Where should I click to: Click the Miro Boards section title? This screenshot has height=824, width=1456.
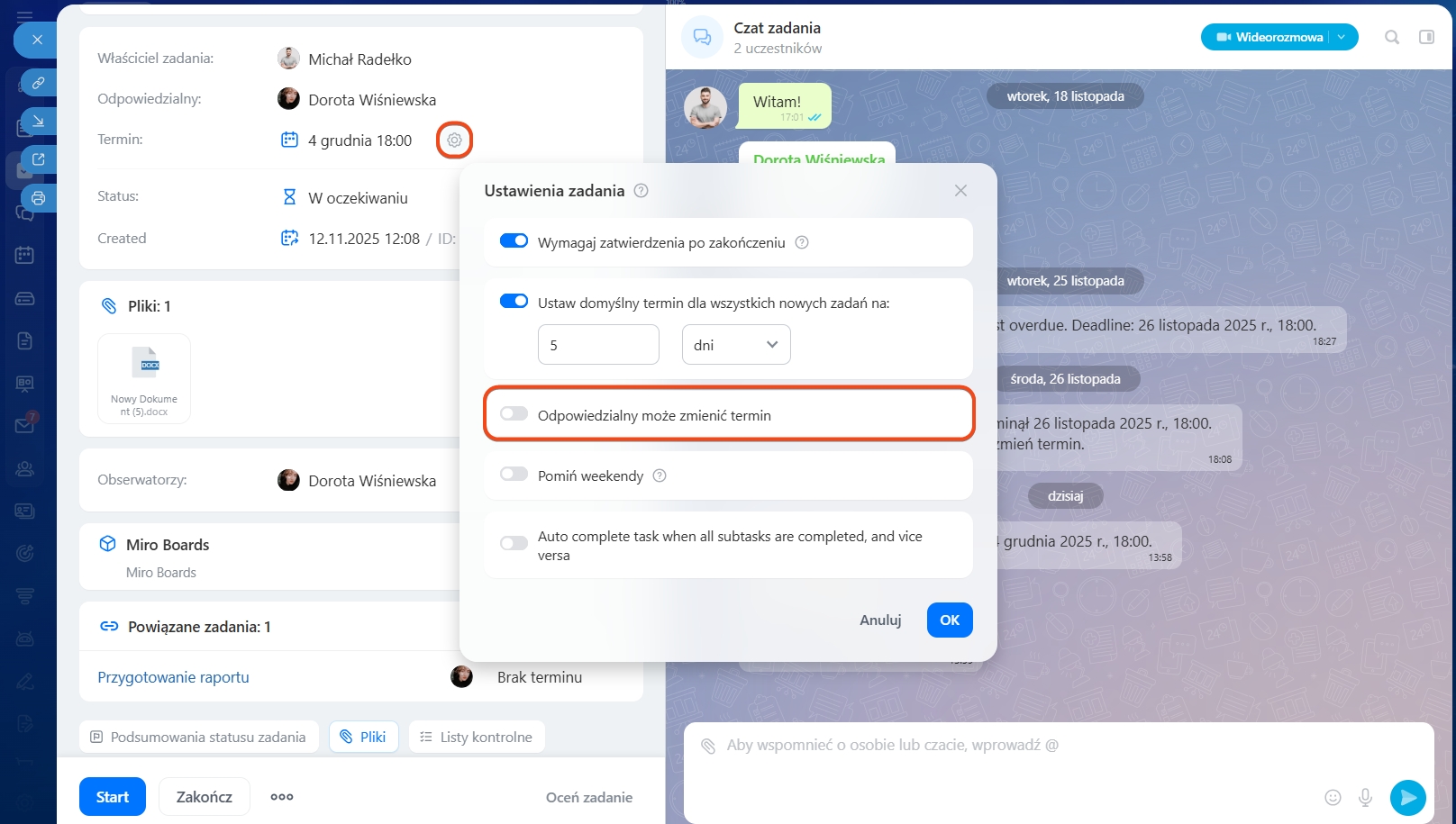(168, 545)
